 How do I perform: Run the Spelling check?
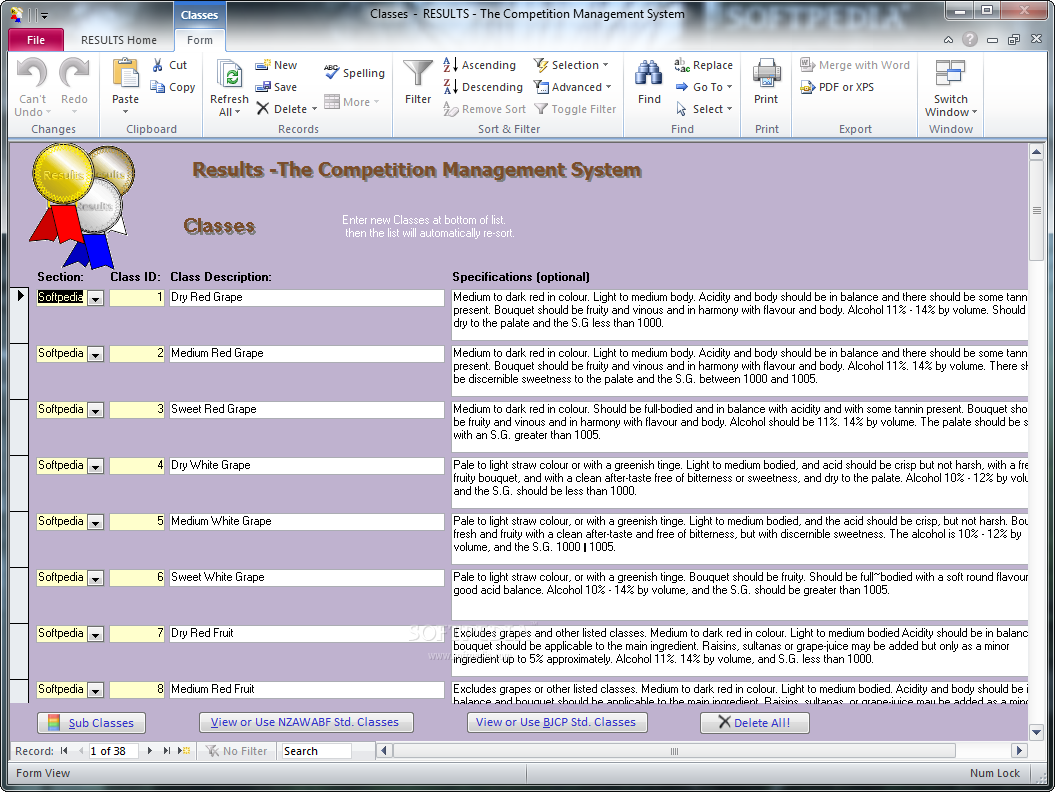click(x=355, y=73)
